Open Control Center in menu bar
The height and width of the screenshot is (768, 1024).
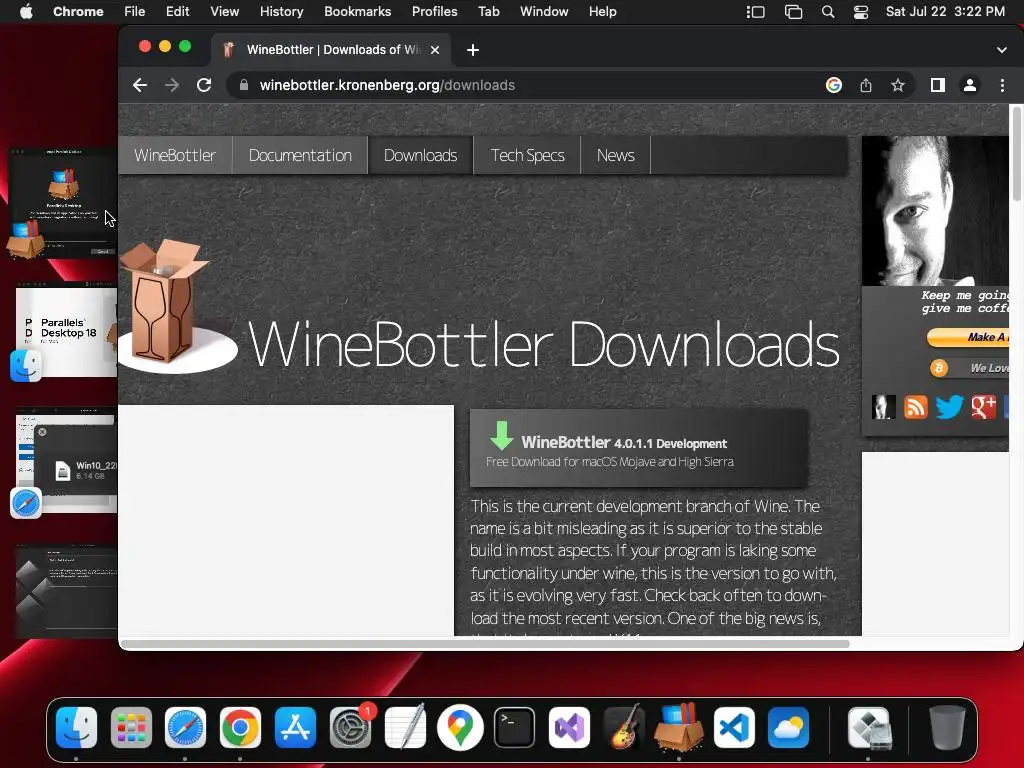(861, 12)
